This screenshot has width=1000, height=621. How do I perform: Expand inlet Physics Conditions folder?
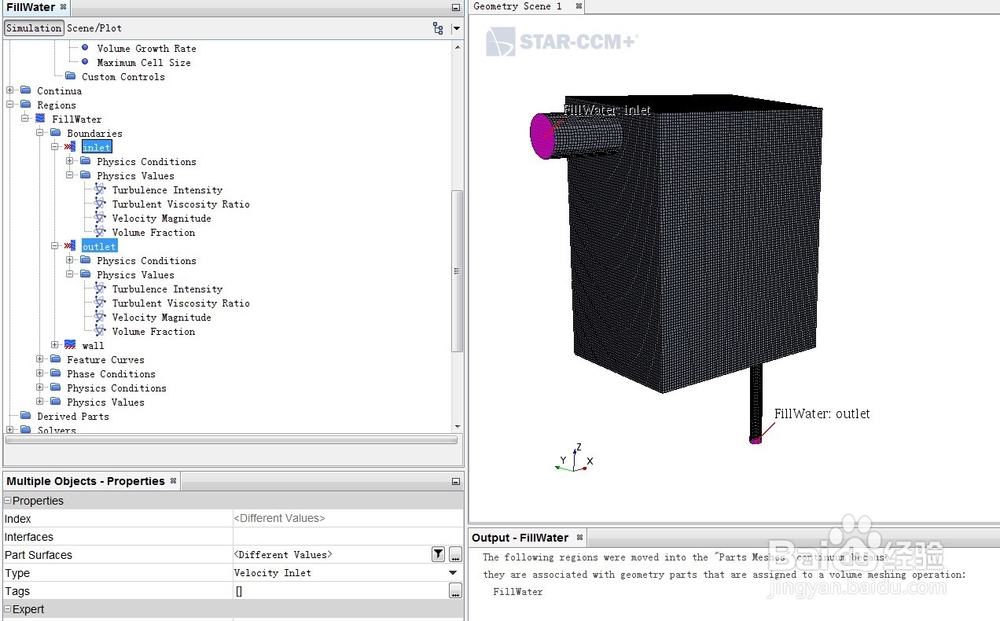(x=70, y=161)
